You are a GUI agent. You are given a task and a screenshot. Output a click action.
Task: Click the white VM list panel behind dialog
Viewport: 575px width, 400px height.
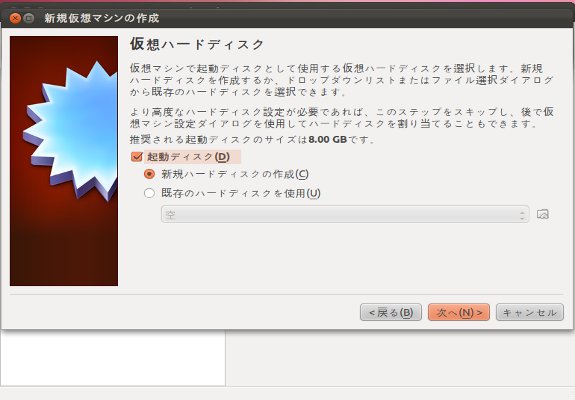click(x=113, y=357)
